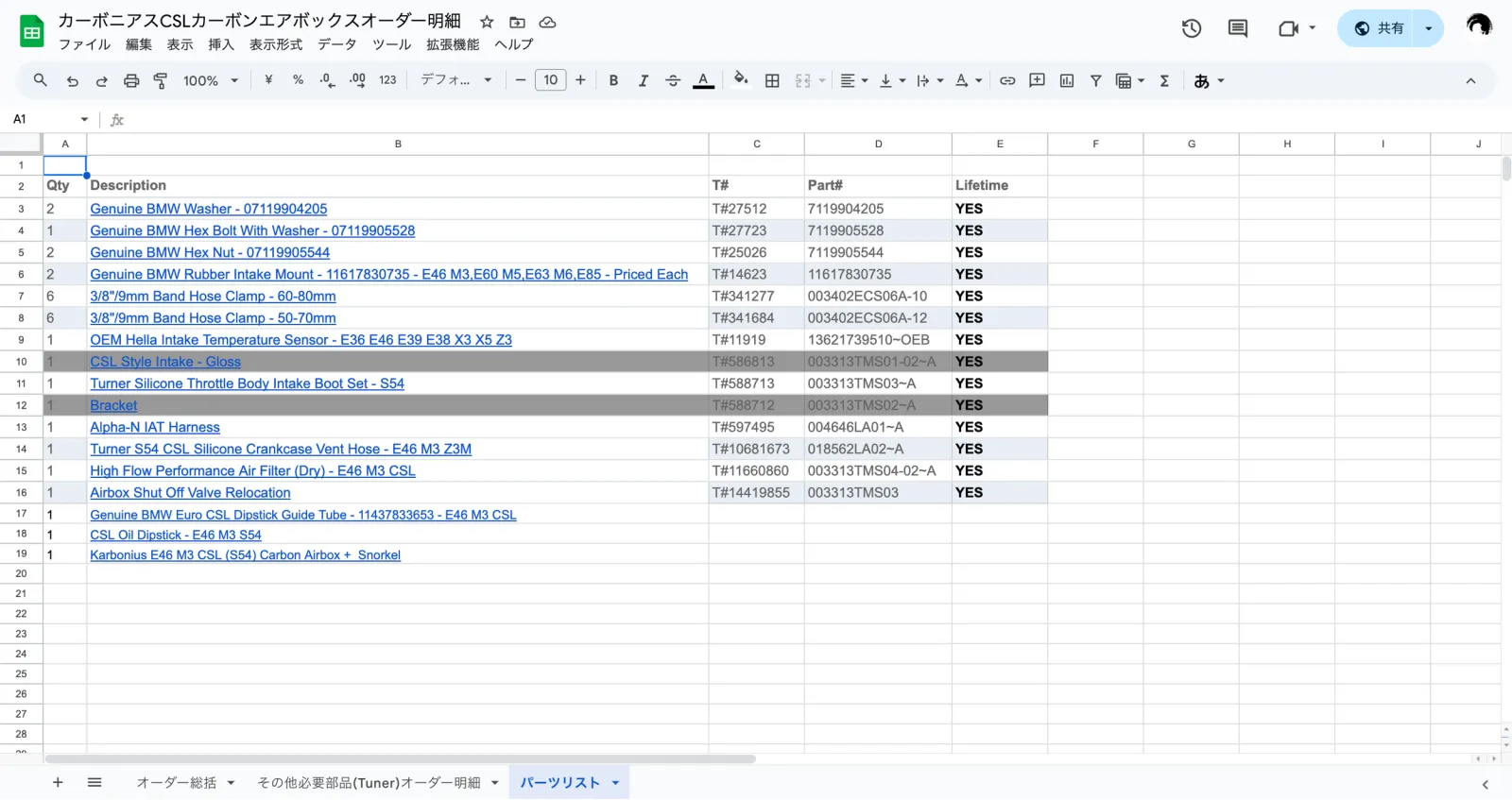Image resolution: width=1512 pixels, height=800 pixels.
Task: Open the comments panel icon
Action: pos(1238,28)
